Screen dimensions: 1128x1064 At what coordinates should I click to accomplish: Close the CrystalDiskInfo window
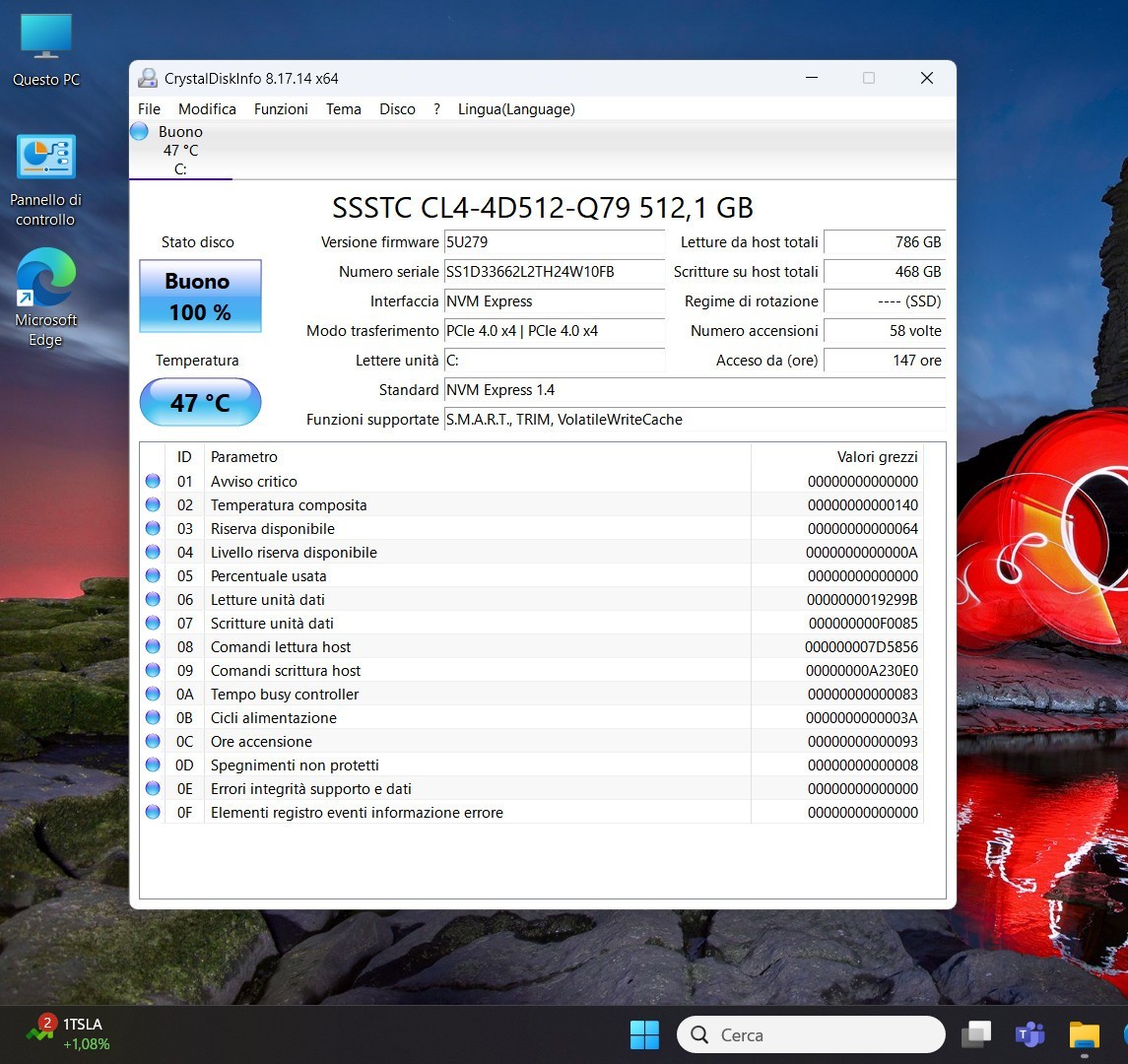(927, 78)
